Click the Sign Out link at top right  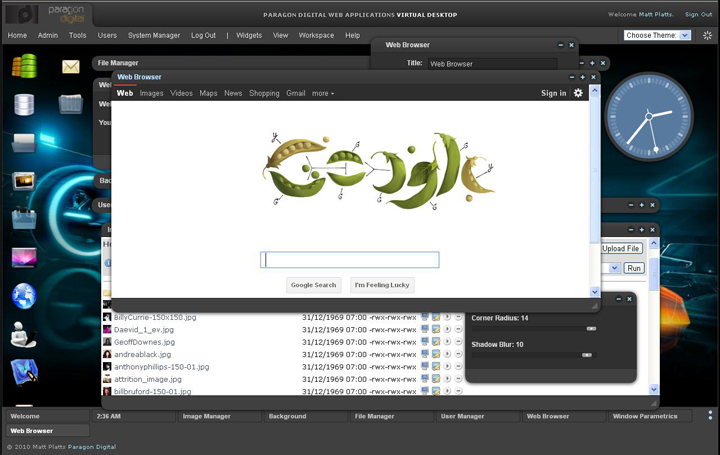coord(699,14)
